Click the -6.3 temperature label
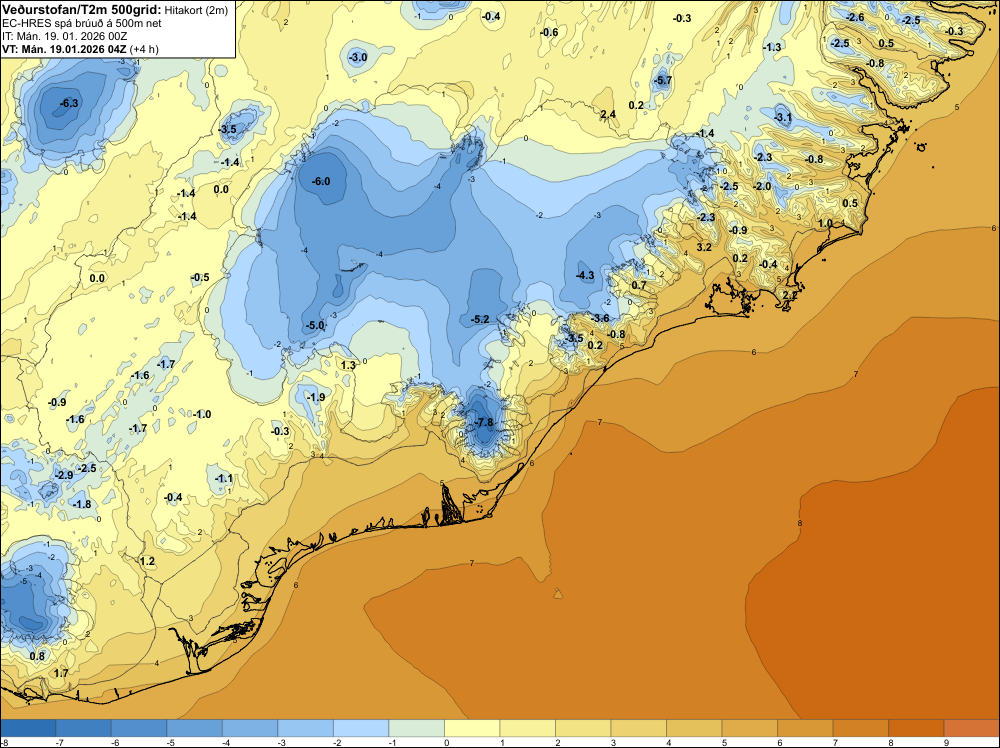The width and height of the screenshot is (1000, 748). coord(69,103)
